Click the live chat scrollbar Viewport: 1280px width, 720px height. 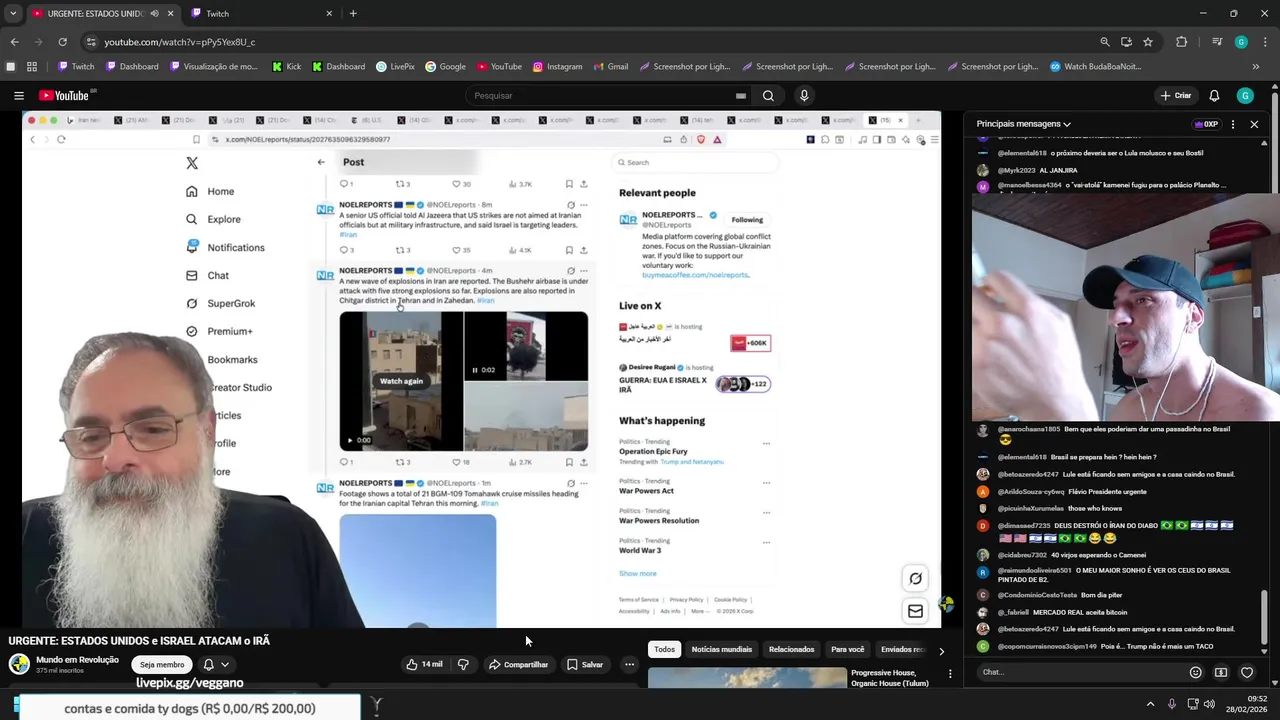(x=1264, y=617)
